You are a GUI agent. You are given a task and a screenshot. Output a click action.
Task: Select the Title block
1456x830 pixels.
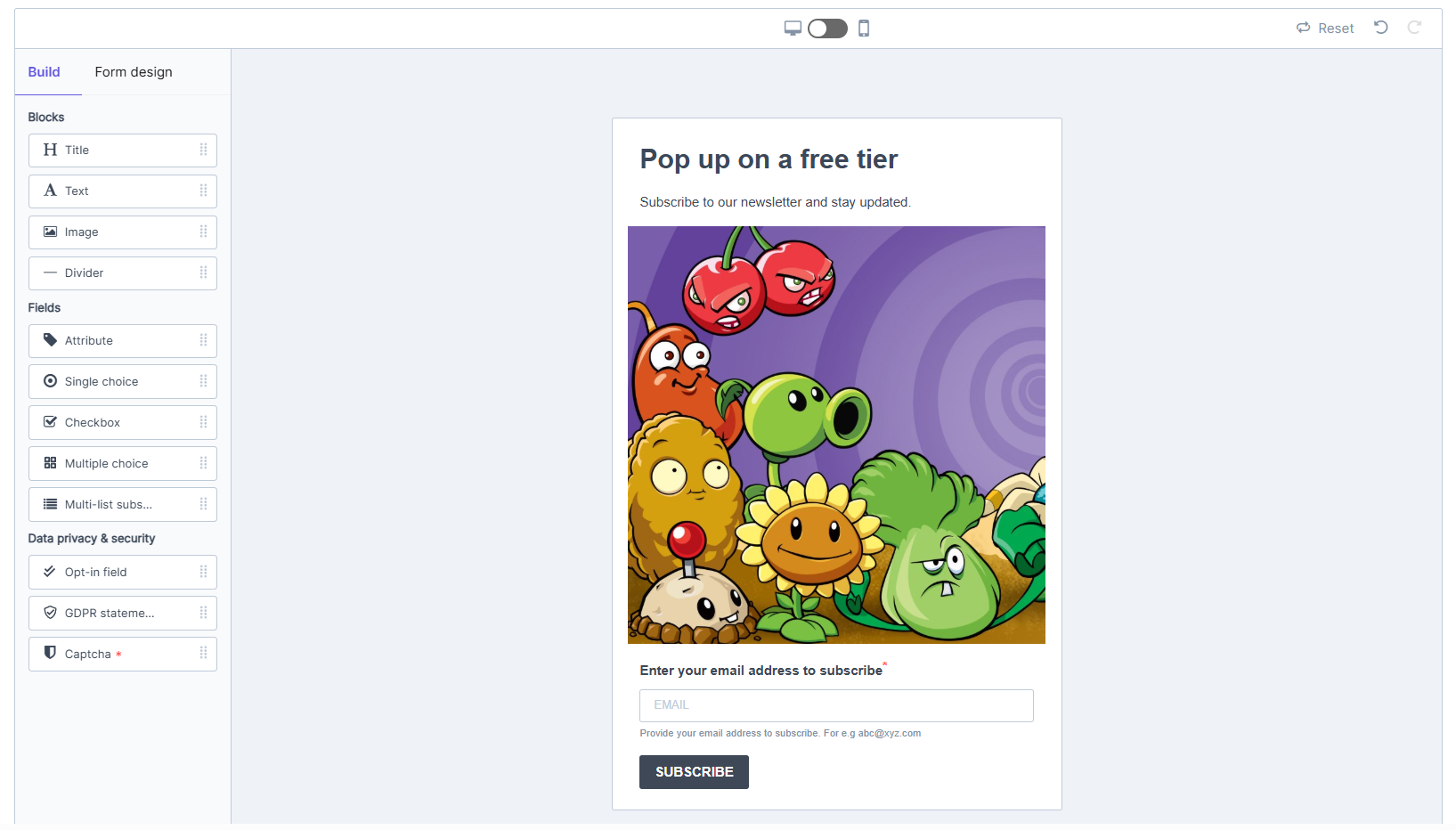(123, 151)
